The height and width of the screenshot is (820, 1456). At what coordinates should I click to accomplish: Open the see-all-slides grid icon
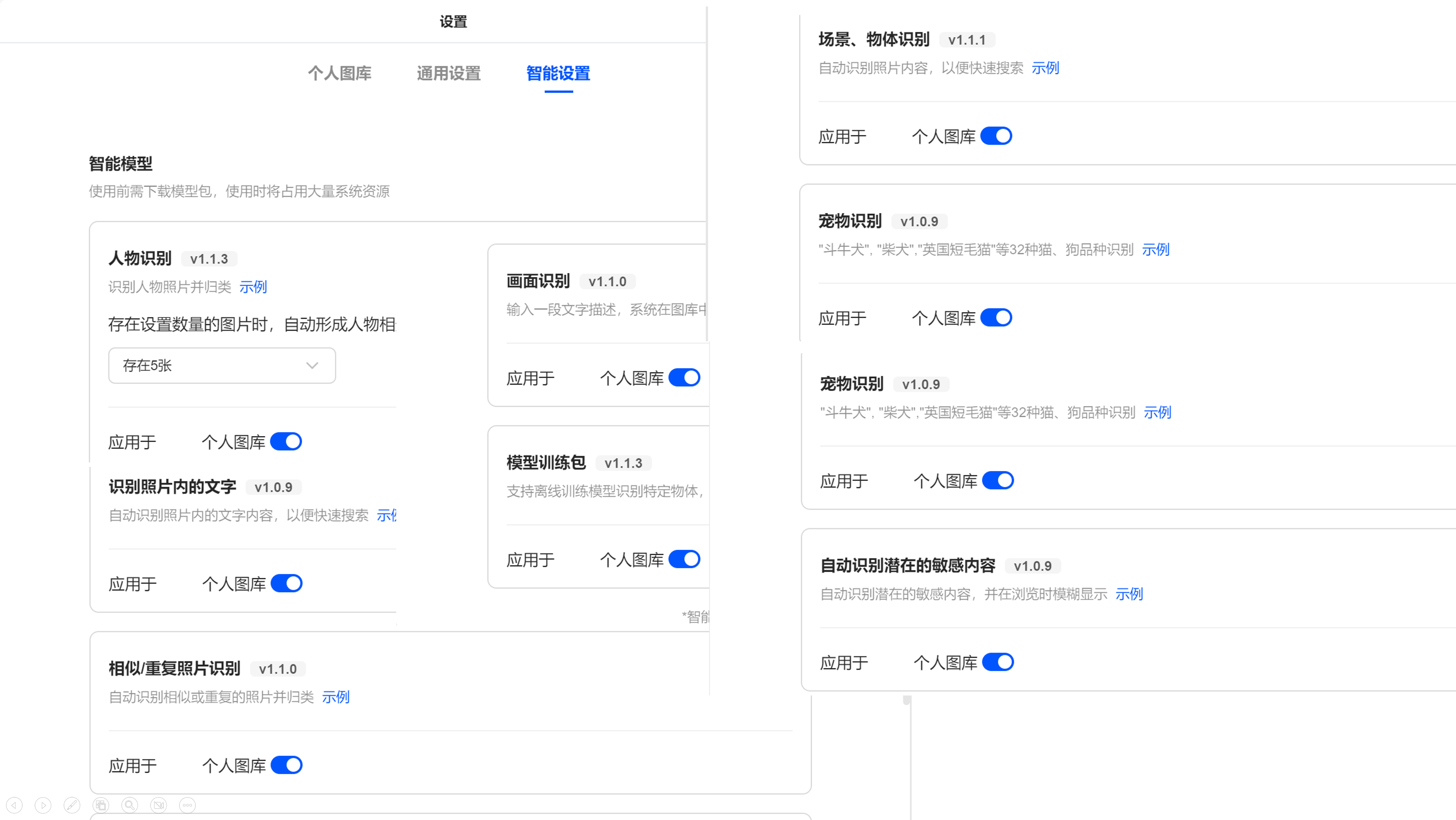coord(101,805)
